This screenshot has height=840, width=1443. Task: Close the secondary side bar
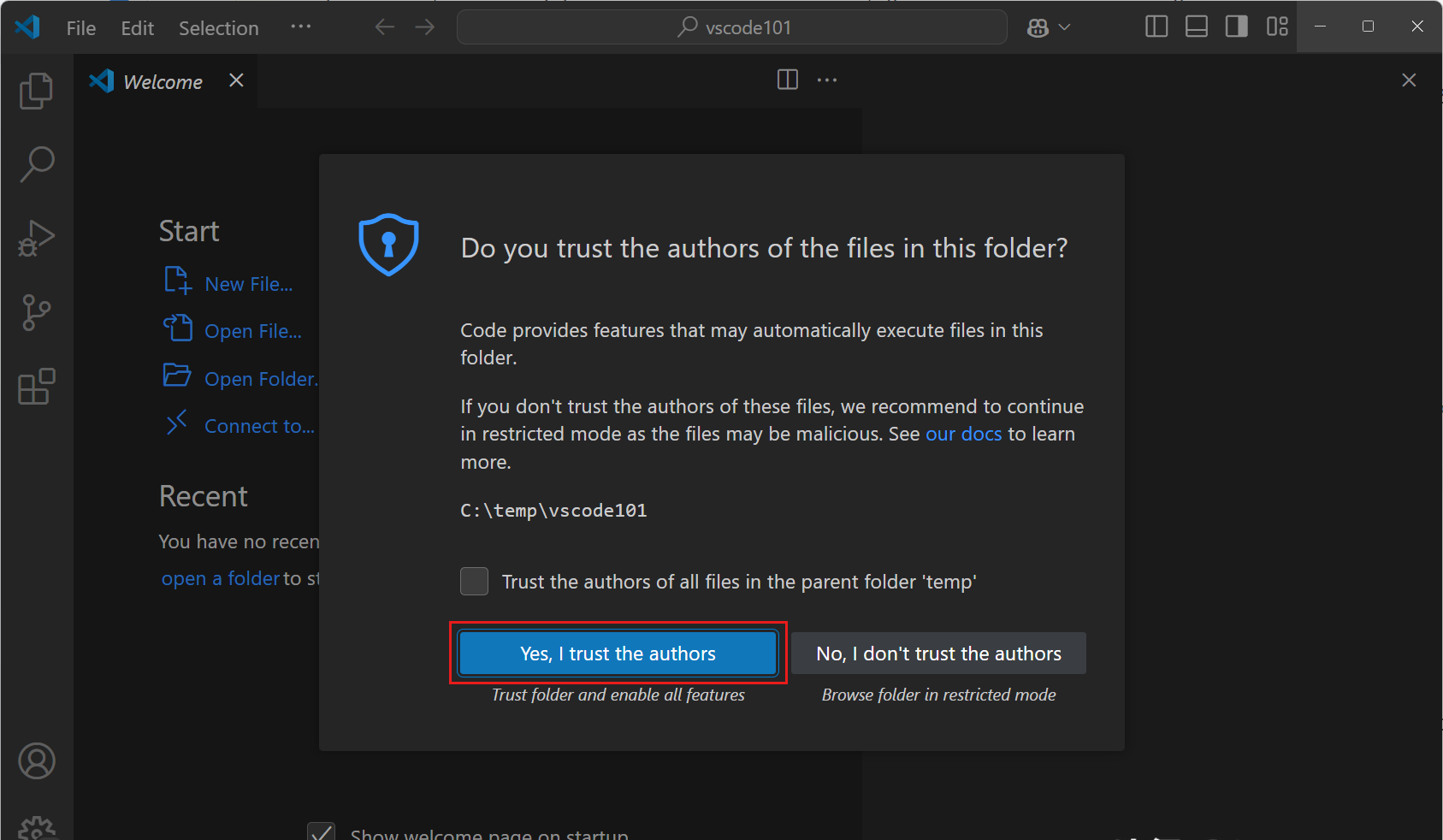[1409, 80]
